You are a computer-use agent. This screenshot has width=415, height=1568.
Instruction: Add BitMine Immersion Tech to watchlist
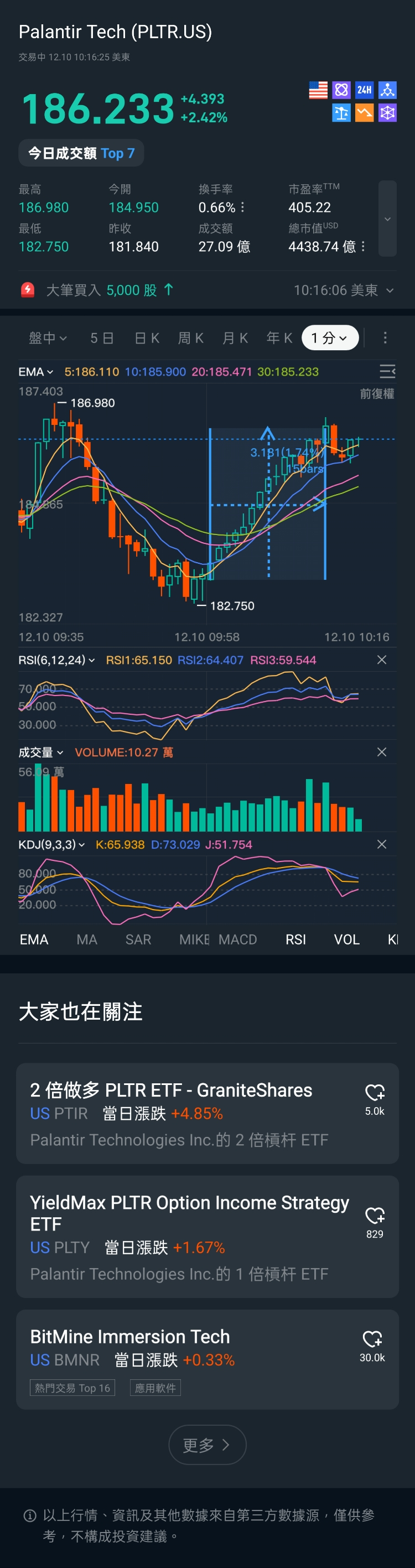pyautogui.click(x=372, y=1339)
